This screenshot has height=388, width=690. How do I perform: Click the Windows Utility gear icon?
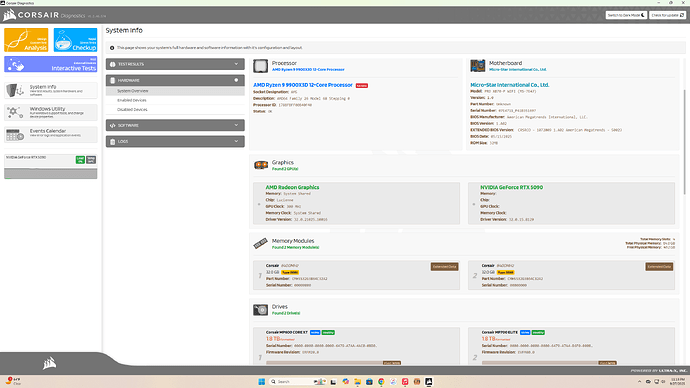(x=15, y=113)
